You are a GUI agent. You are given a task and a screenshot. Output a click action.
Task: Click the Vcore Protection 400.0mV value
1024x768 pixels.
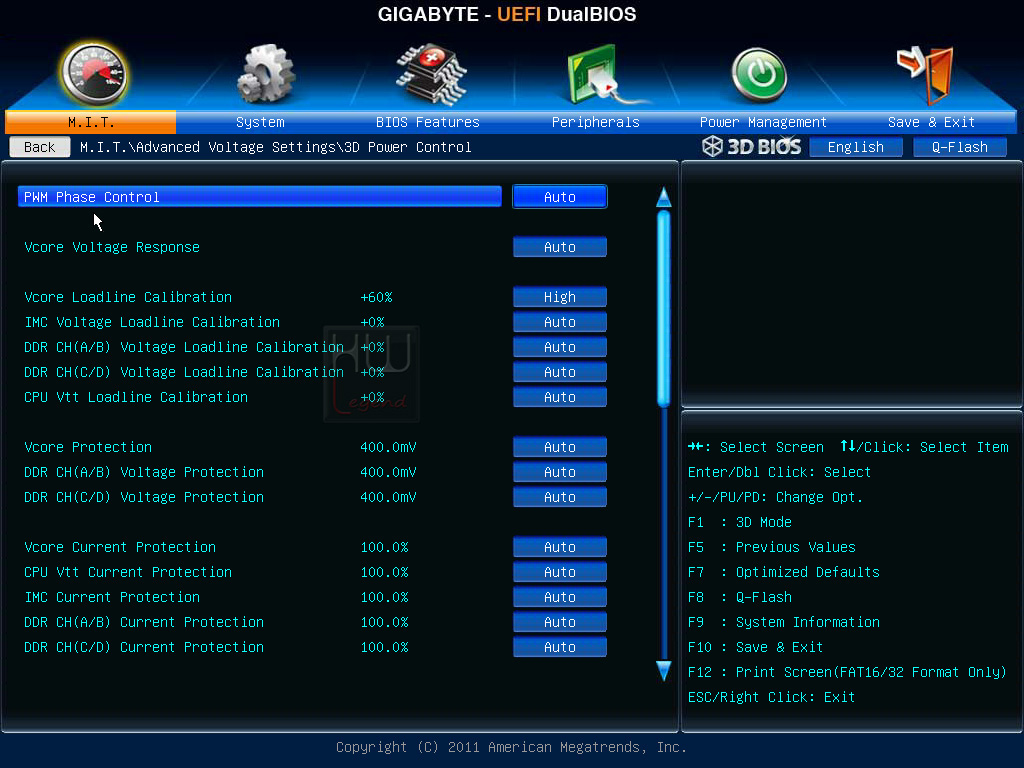(388, 447)
